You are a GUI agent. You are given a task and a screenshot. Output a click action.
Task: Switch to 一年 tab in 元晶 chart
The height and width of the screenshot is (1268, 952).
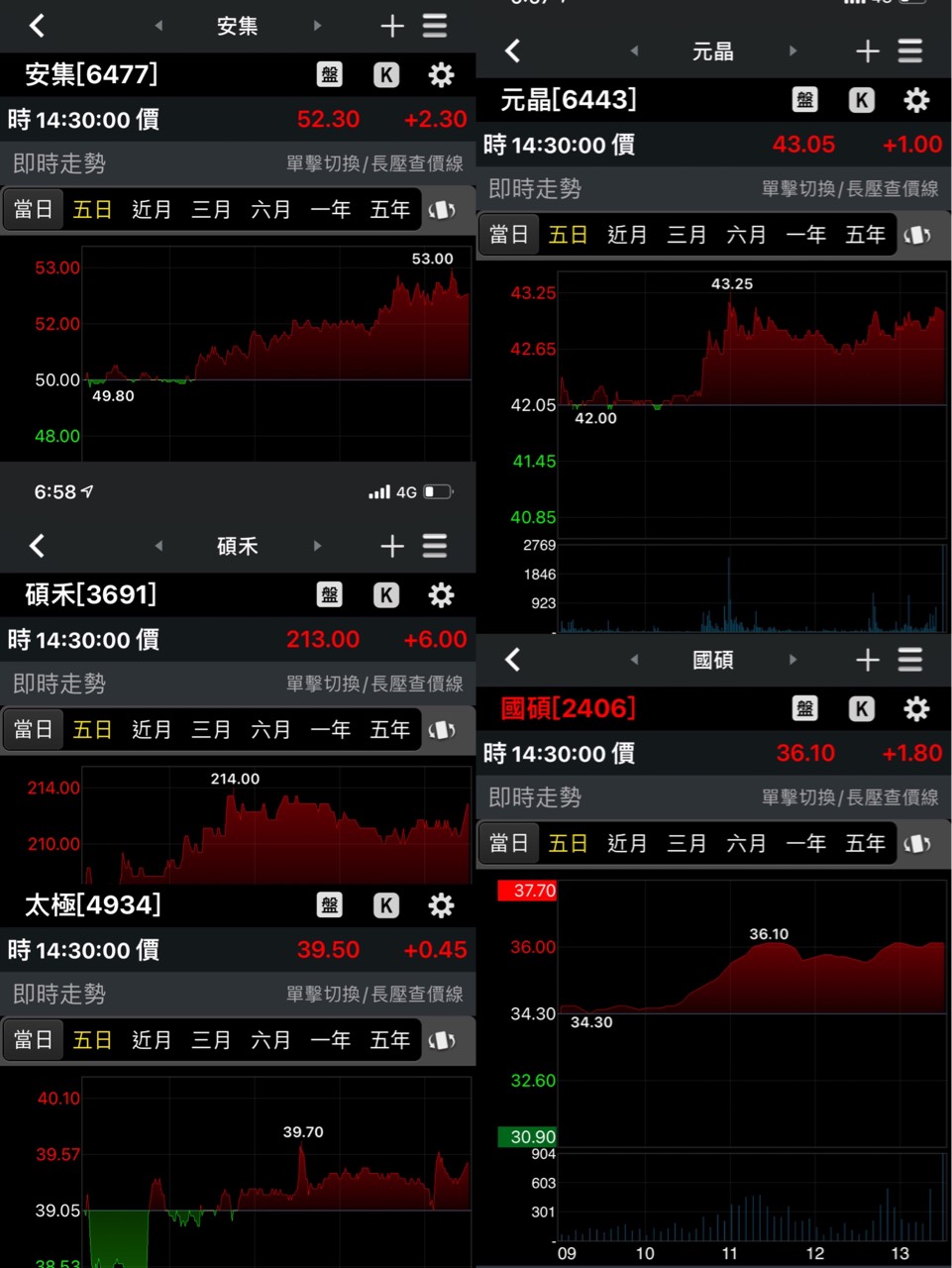tap(805, 235)
